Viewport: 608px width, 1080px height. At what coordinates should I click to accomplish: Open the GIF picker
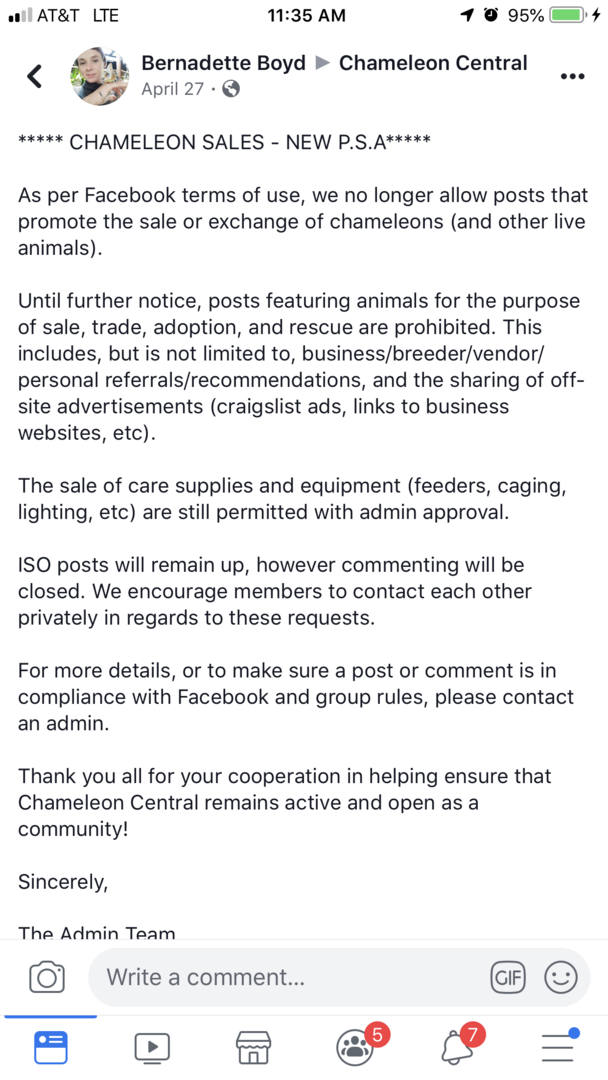(508, 977)
